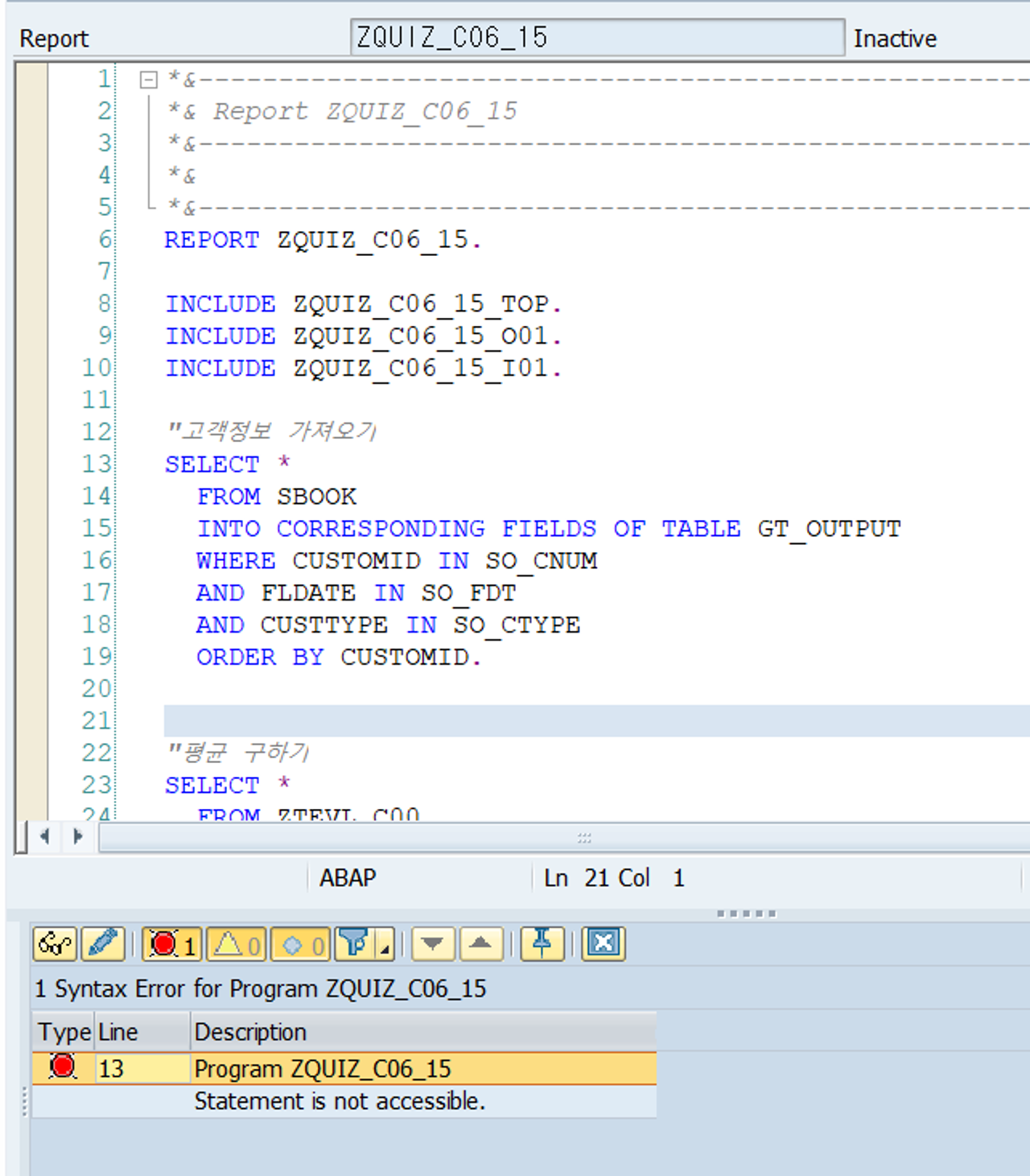Viewport: 1030px width, 1176px height.
Task: Click the Korean comment on line 12
Action: 271,431
